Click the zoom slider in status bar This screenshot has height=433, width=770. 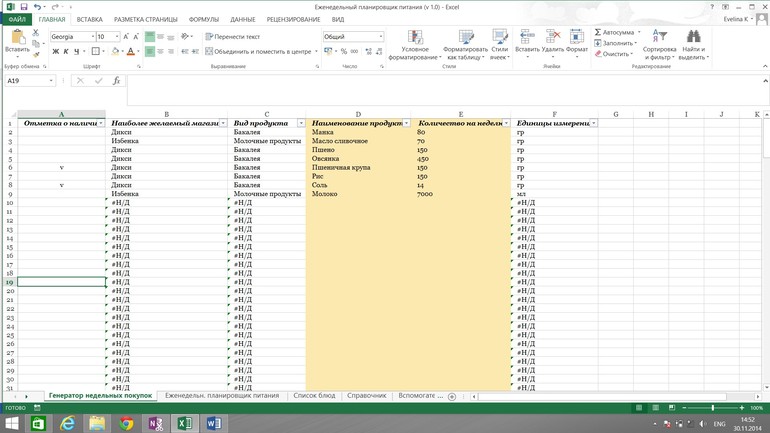pos(712,408)
